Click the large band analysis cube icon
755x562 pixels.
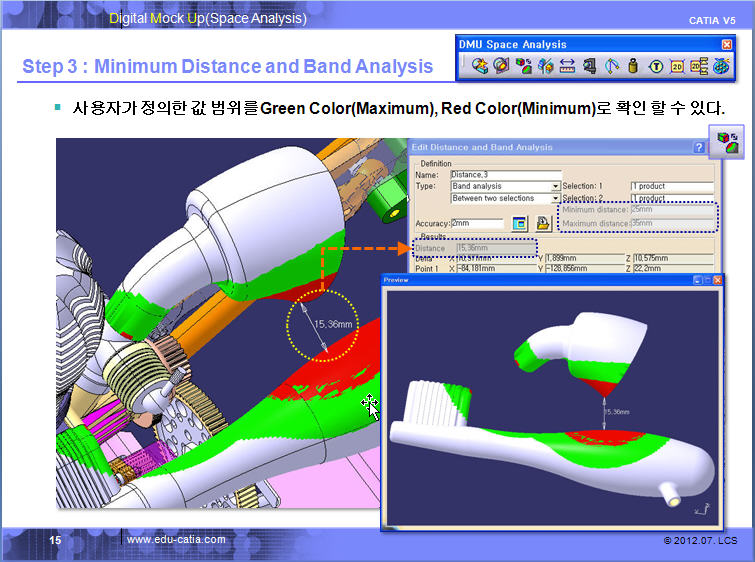tap(723, 142)
